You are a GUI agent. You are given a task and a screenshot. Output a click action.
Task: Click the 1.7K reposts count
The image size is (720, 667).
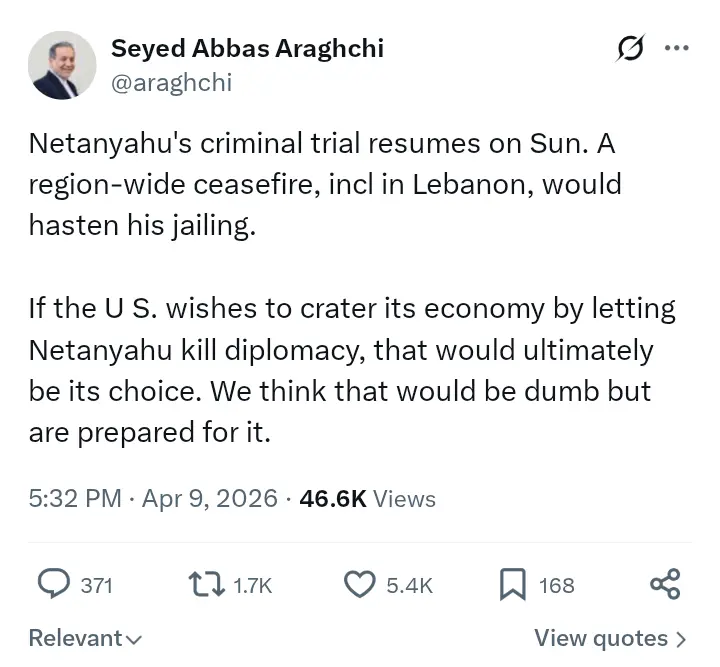point(252,585)
